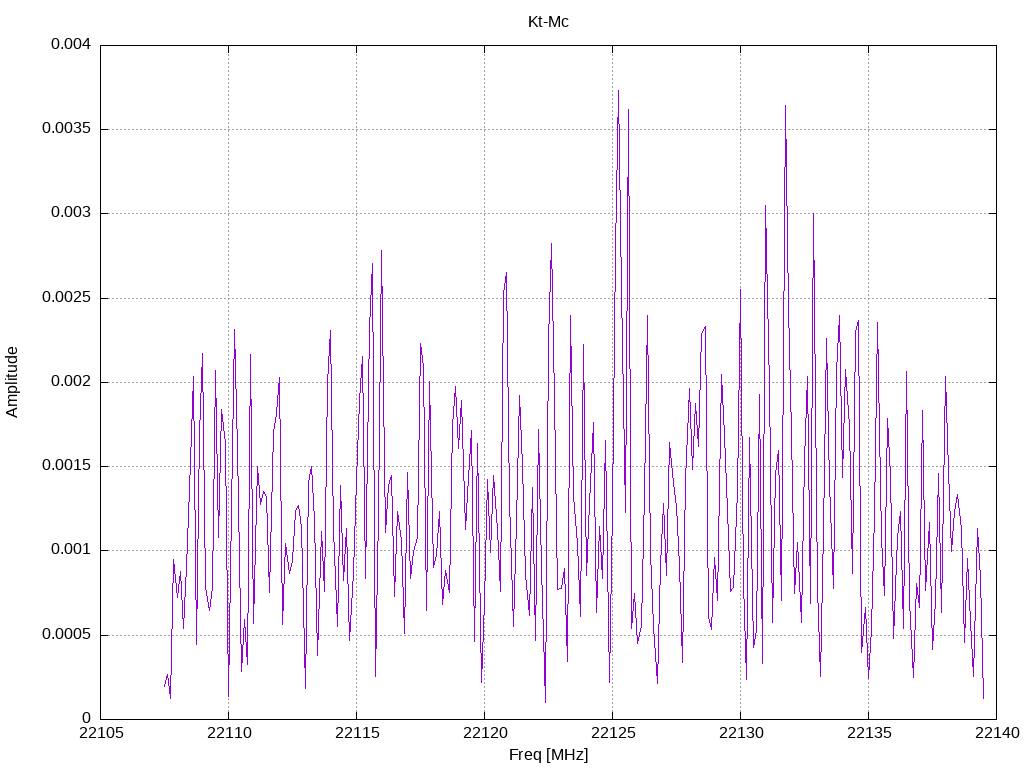
Task: Click the 22120 x-axis tick label
Action: pyautogui.click(x=485, y=733)
